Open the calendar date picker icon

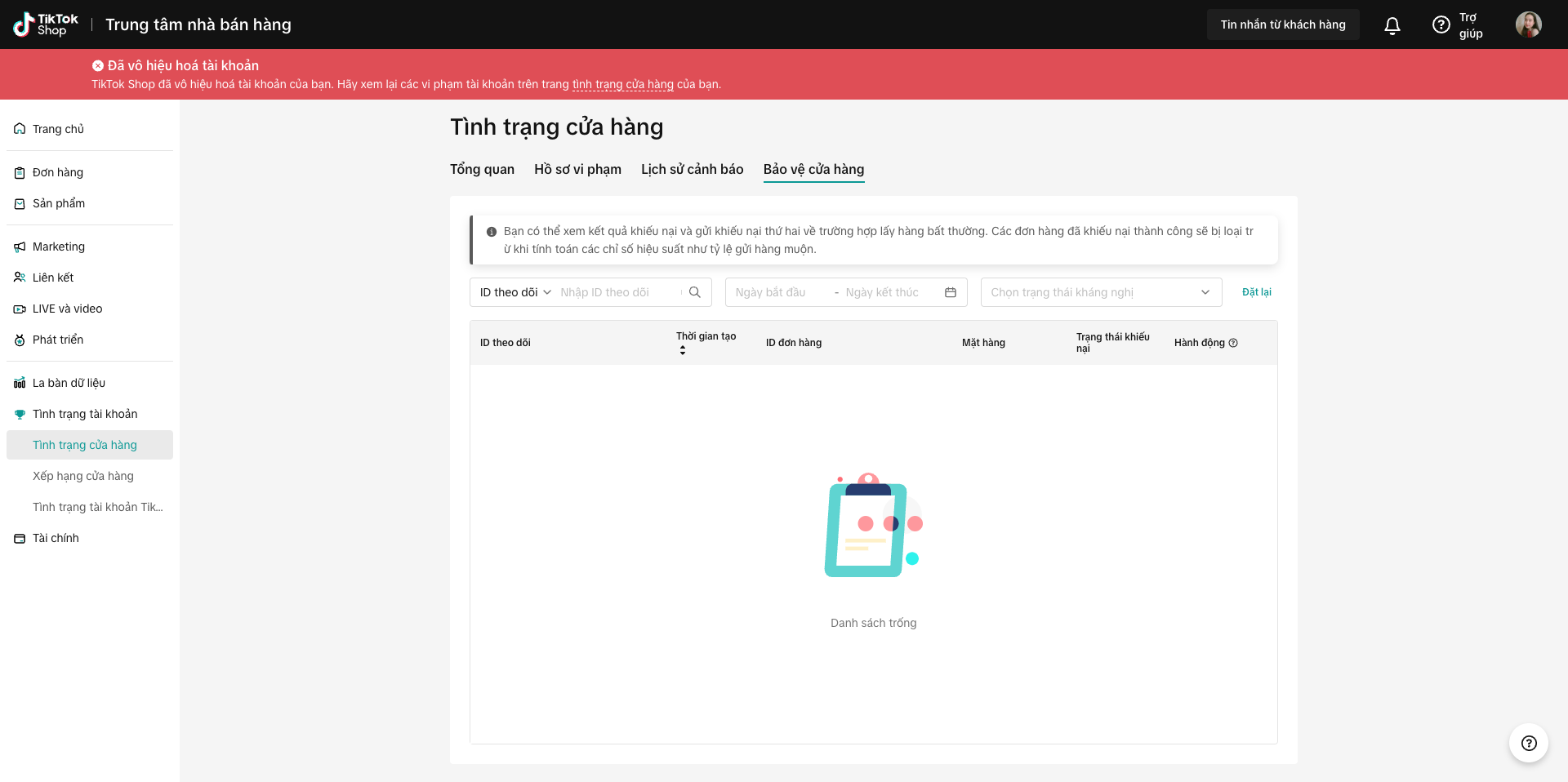[951, 292]
